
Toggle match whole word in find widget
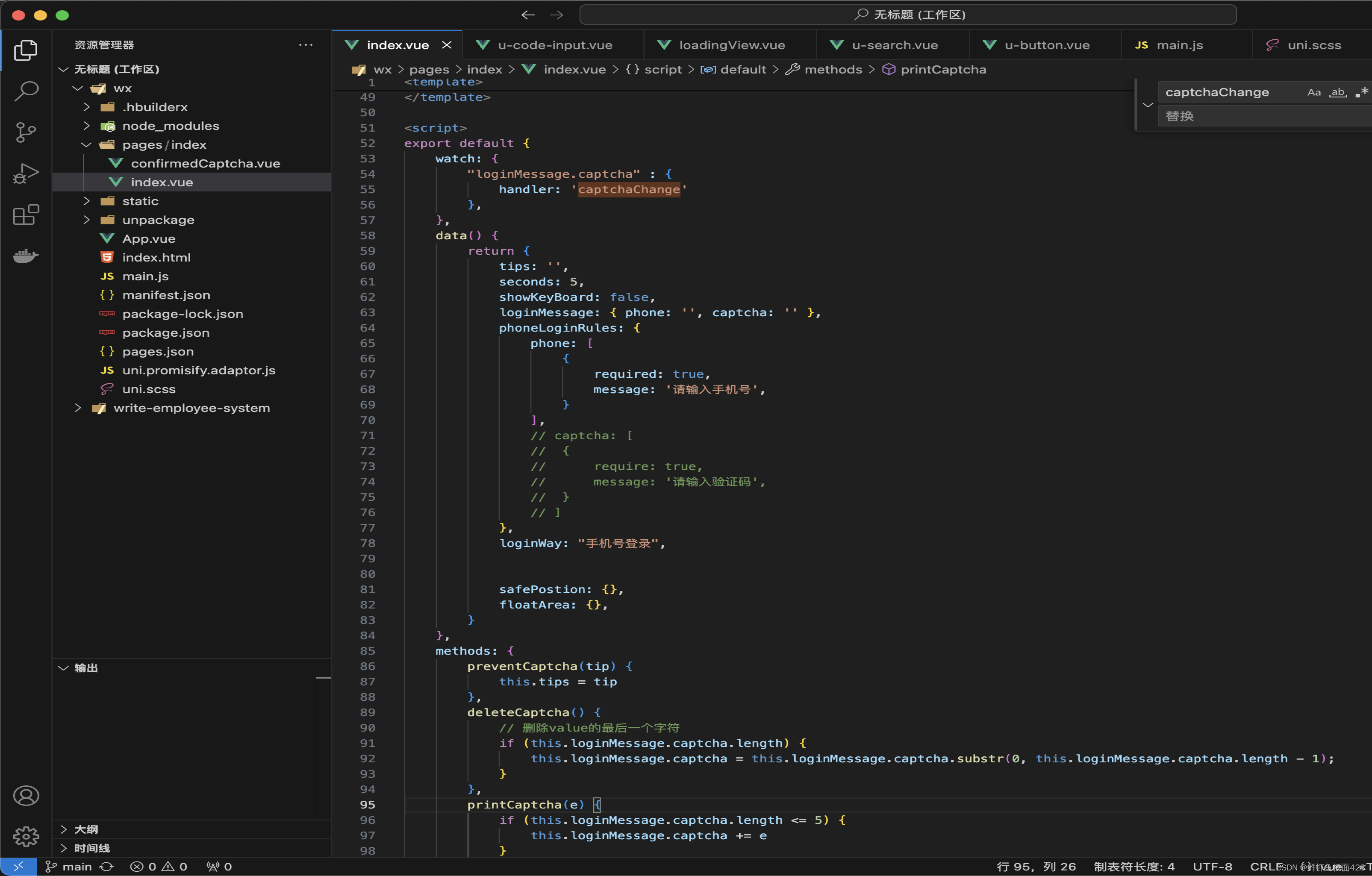click(x=1338, y=92)
